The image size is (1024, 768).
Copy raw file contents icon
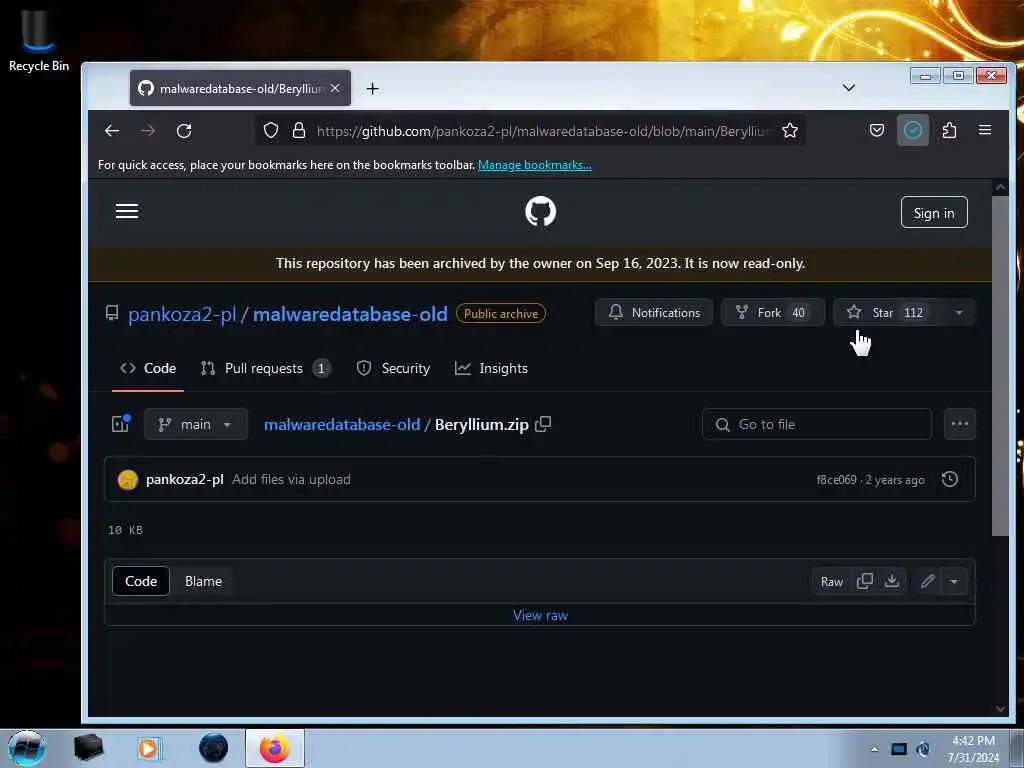(865, 581)
